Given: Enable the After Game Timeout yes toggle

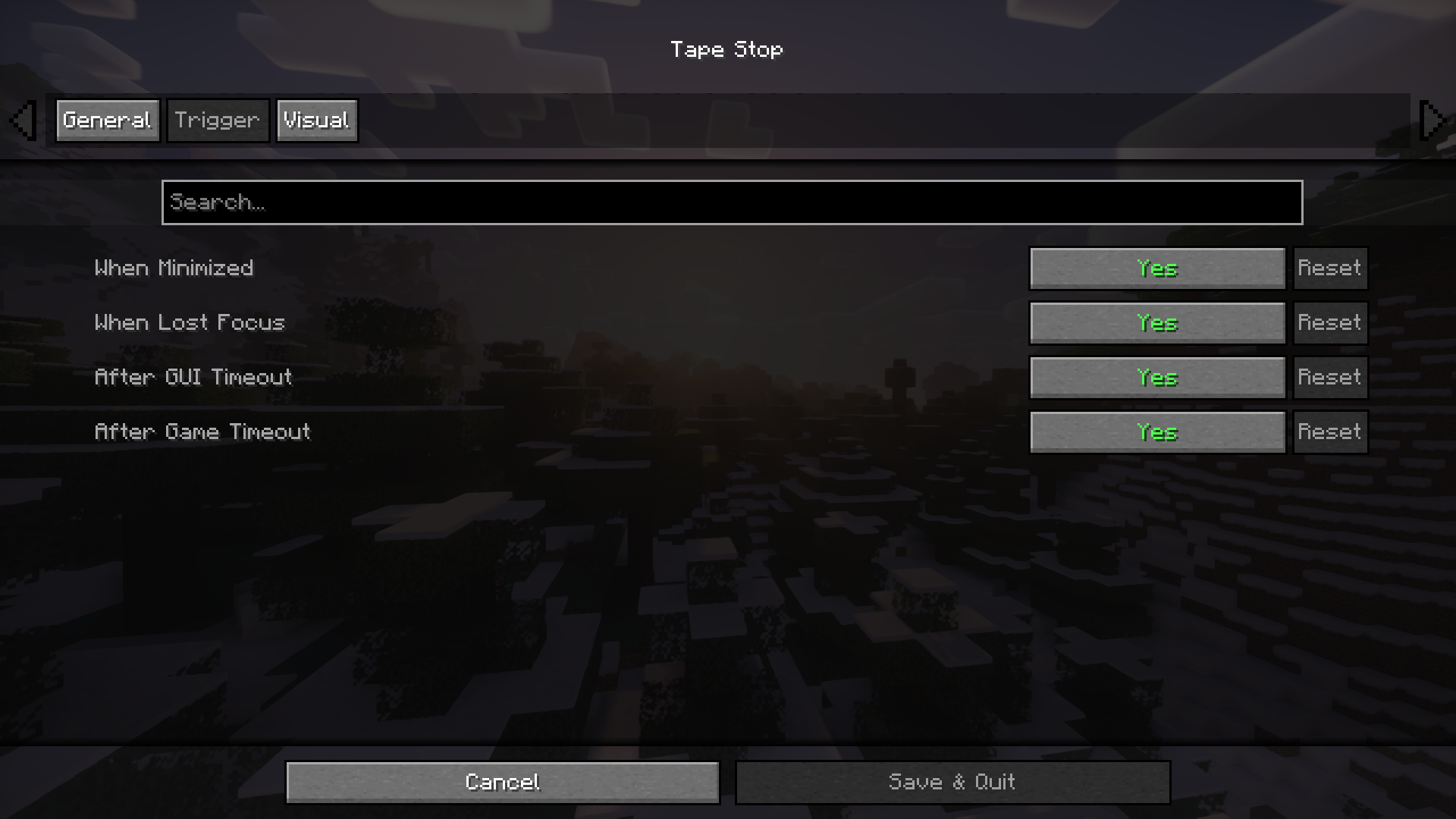Looking at the screenshot, I should pyautogui.click(x=1157, y=432).
